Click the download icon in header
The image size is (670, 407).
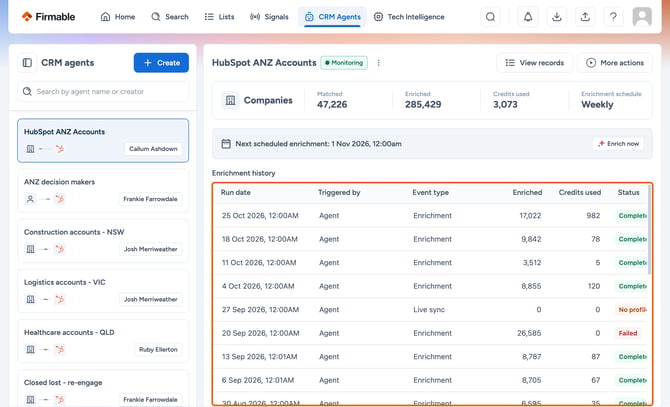pyautogui.click(x=556, y=17)
